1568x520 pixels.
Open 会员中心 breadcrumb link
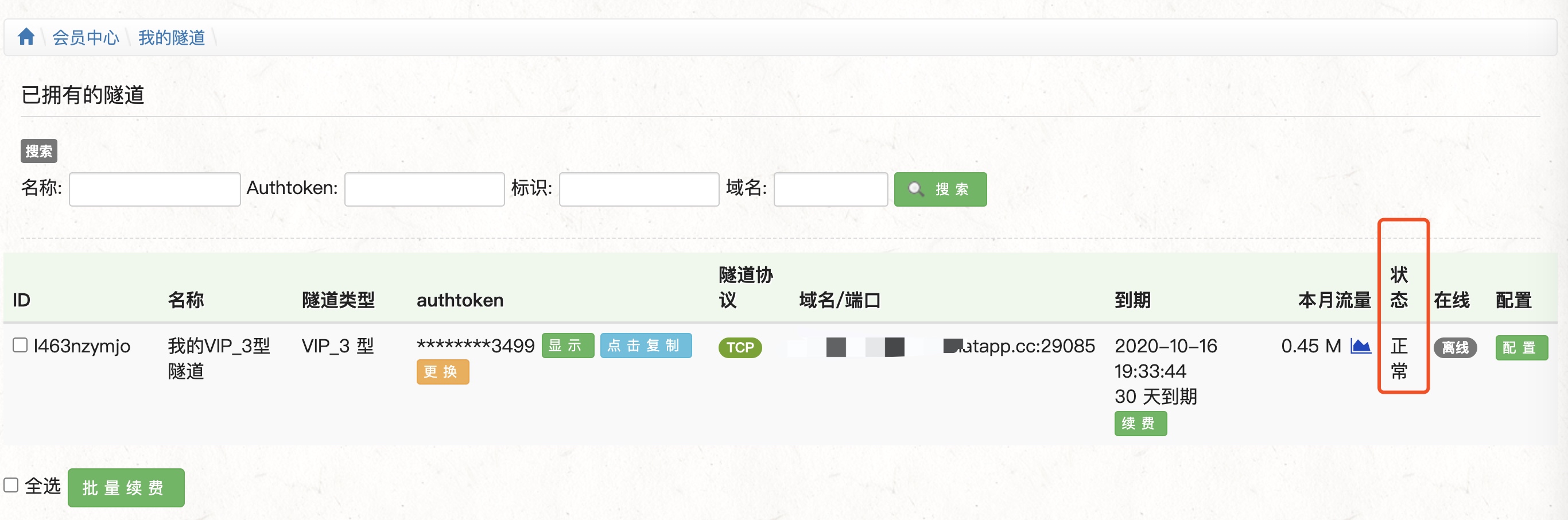tap(86, 38)
